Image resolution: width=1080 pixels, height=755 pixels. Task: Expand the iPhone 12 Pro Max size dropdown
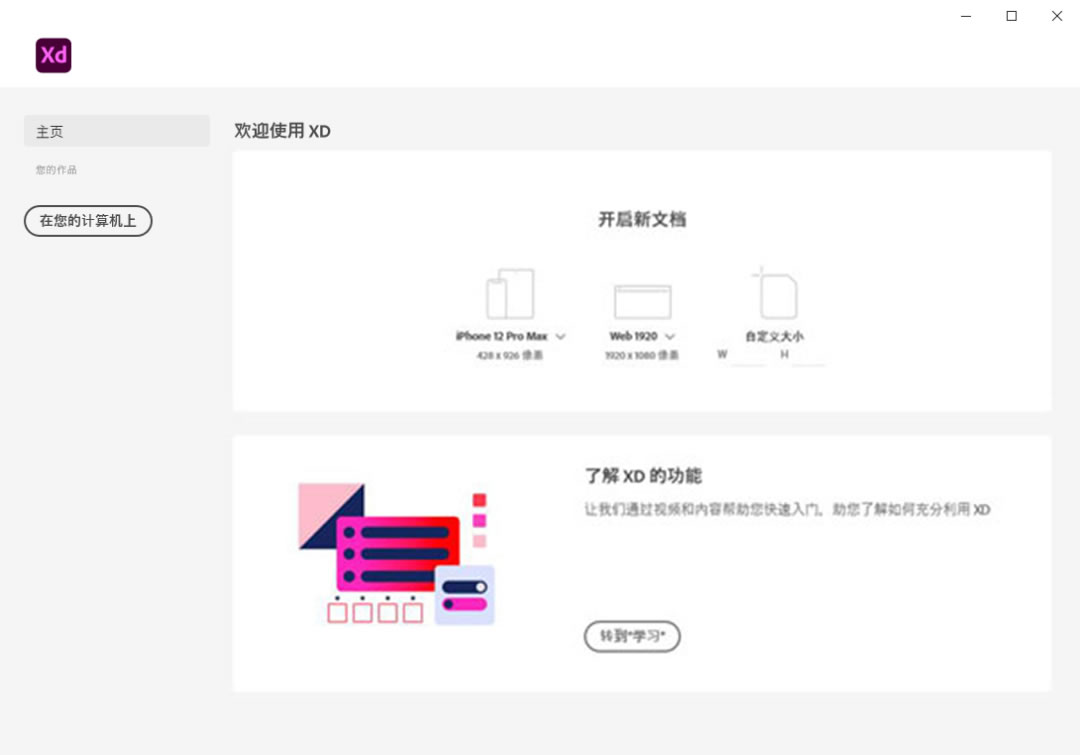[x=561, y=337]
